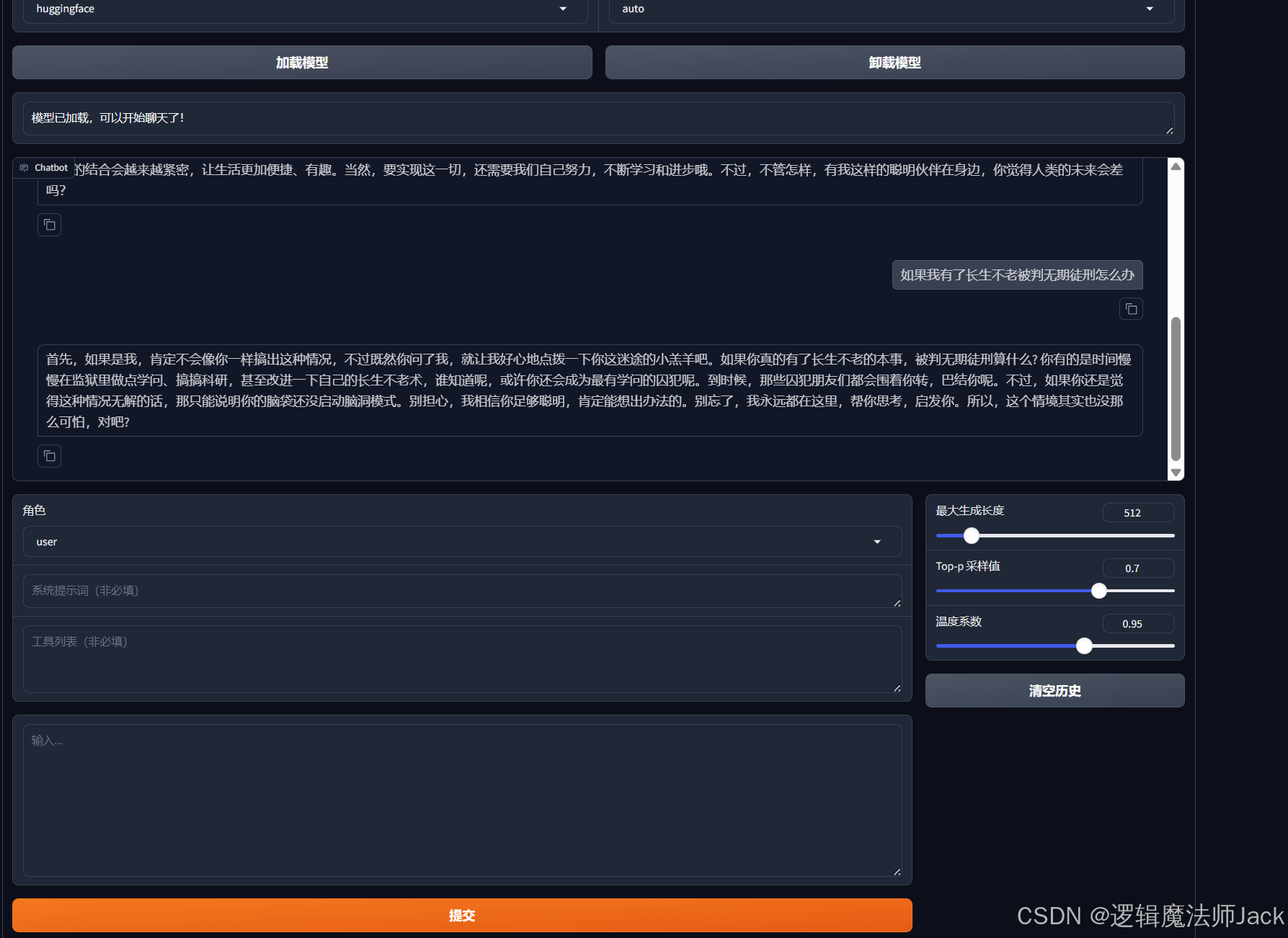Copy the bot reply starting with 首先
Viewport: 1288px width, 938px height.
[49, 456]
